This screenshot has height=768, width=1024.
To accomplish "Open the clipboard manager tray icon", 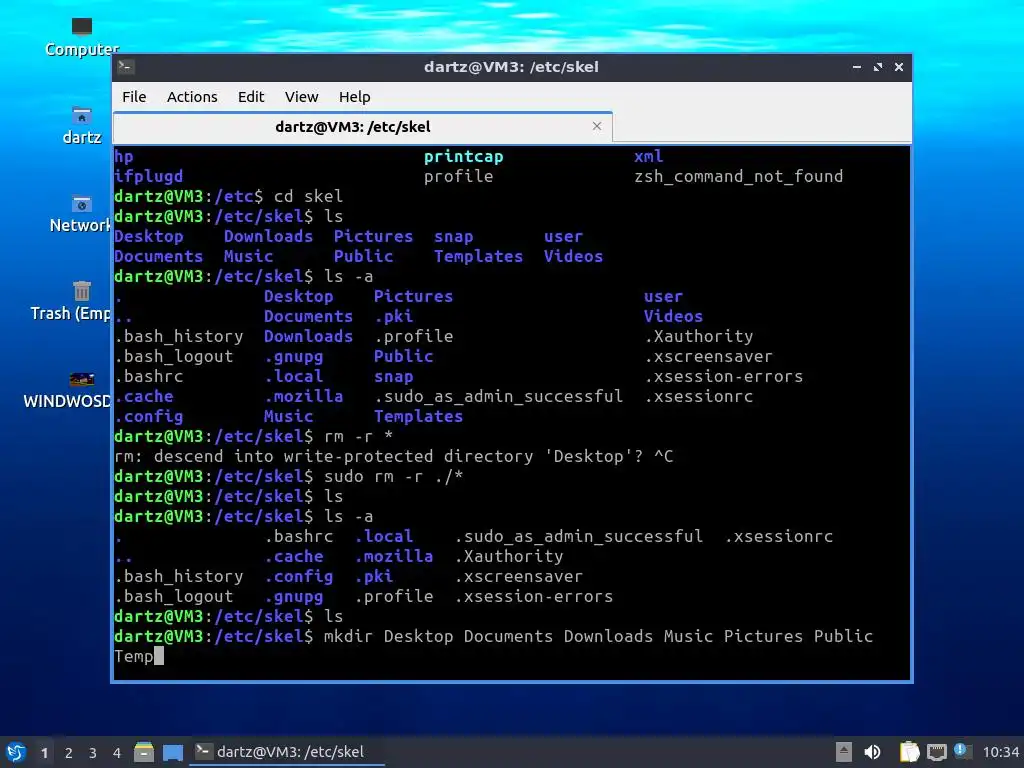I will tap(909, 752).
